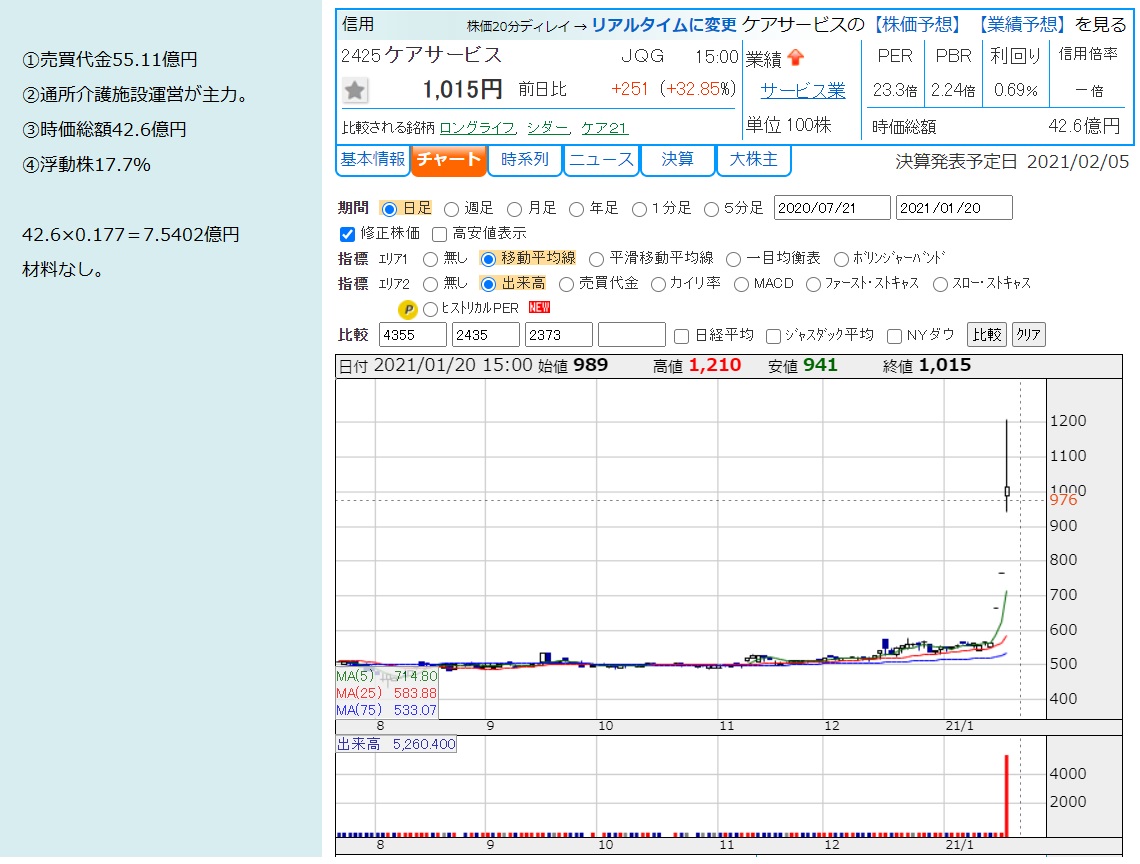Check the ジャスダック平均 comparison checkbox
The width and height of the screenshot is (1140, 864).
[774, 336]
